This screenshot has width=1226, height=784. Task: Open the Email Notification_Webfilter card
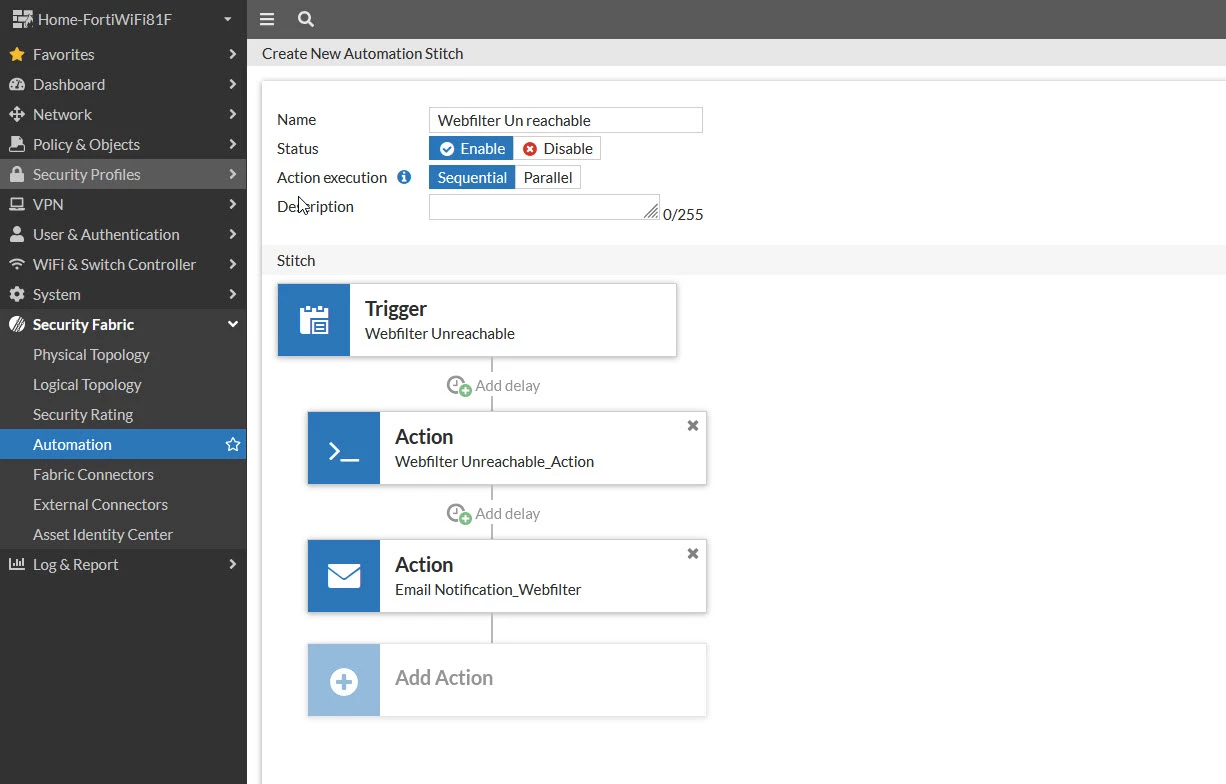pyautogui.click(x=507, y=576)
